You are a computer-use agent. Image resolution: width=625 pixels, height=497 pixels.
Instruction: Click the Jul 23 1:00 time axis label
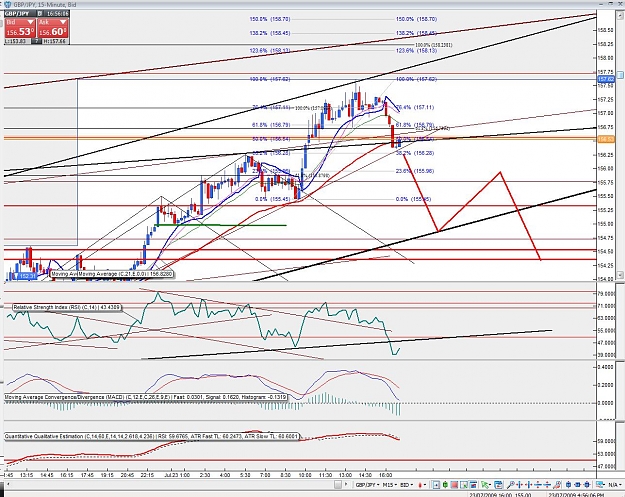[x=177, y=475]
